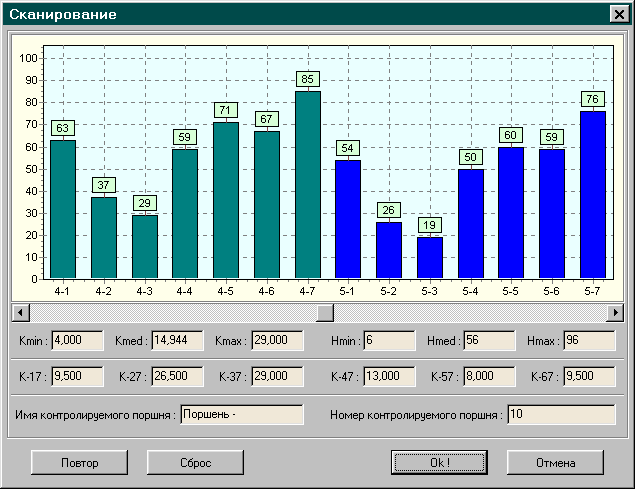Focus the Имя контролируемого поршня field
This screenshot has height=489, width=635.
tap(241, 414)
